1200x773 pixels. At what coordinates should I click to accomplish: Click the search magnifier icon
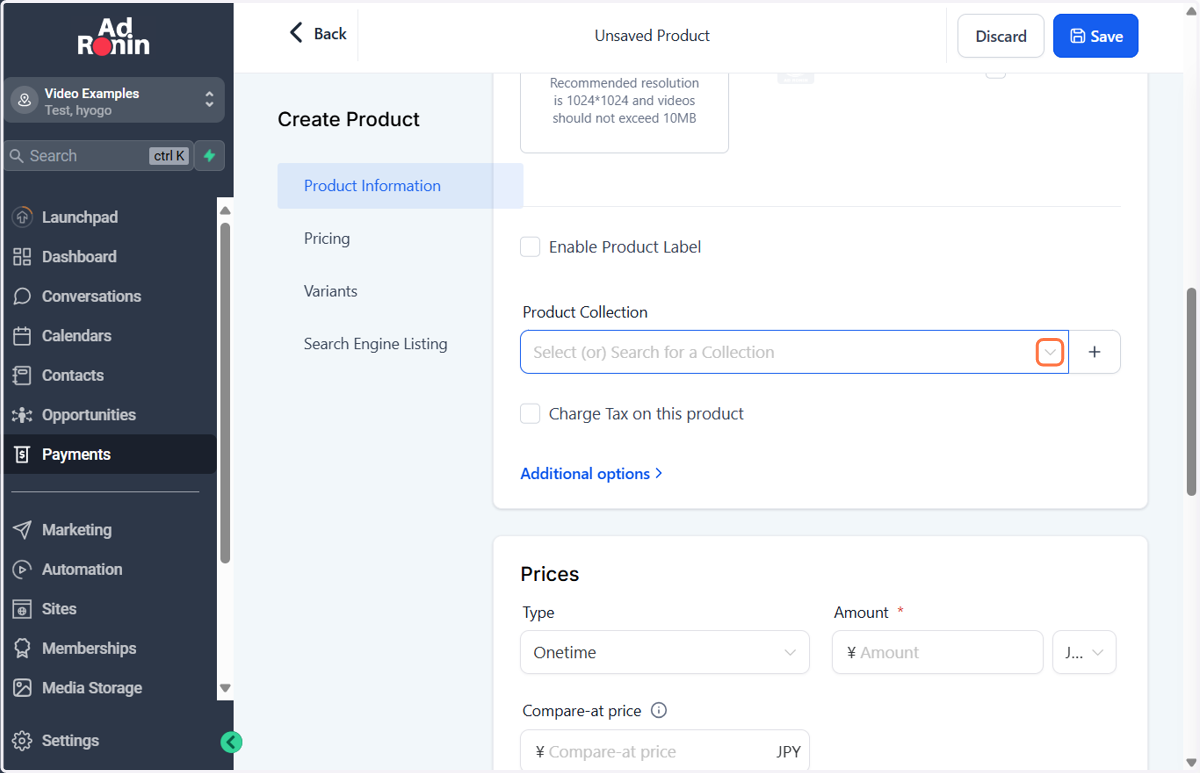[17, 156]
